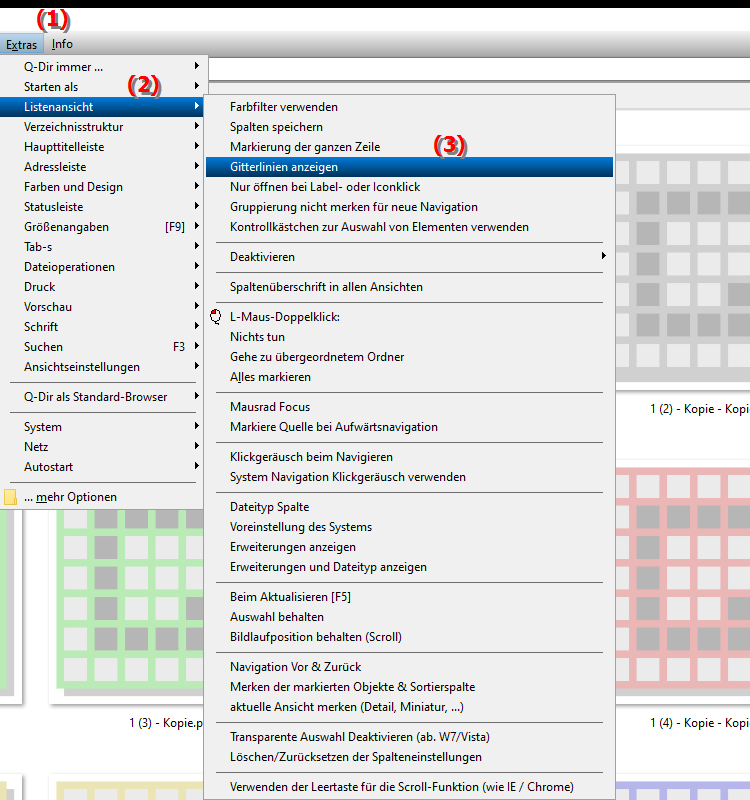The image size is (750, 800).
Task: Toggle Spaltenüberschrift in allen Ansichten
Action: (409, 287)
